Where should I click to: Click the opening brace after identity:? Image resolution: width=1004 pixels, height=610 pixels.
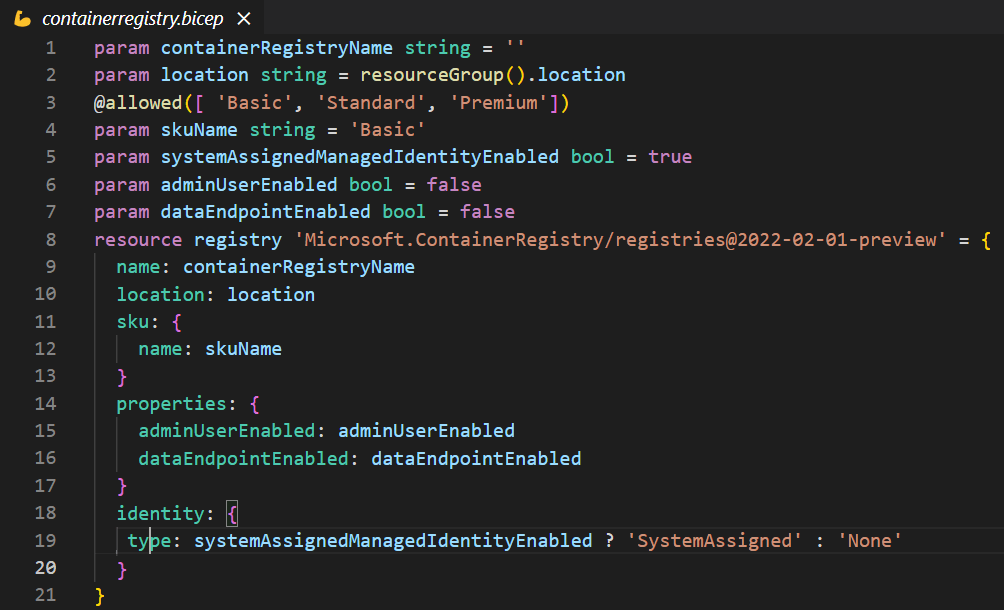(232, 514)
